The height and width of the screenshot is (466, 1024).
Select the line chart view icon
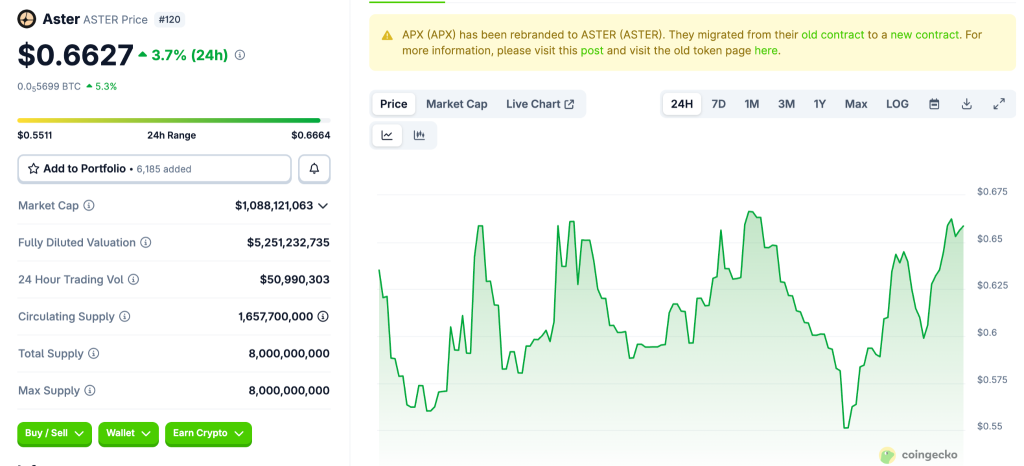click(387, 135)
